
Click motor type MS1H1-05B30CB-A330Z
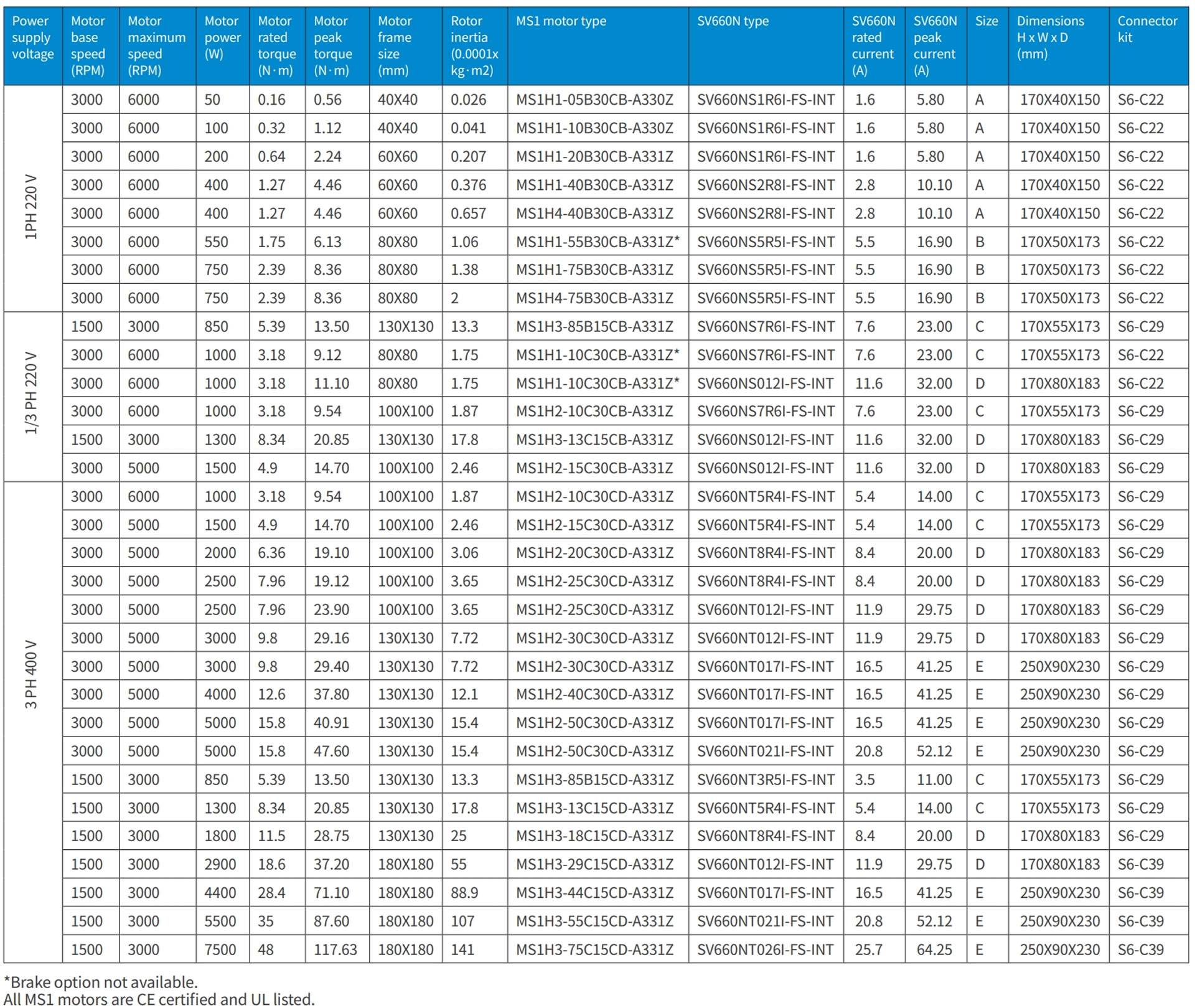pos(594,100)
